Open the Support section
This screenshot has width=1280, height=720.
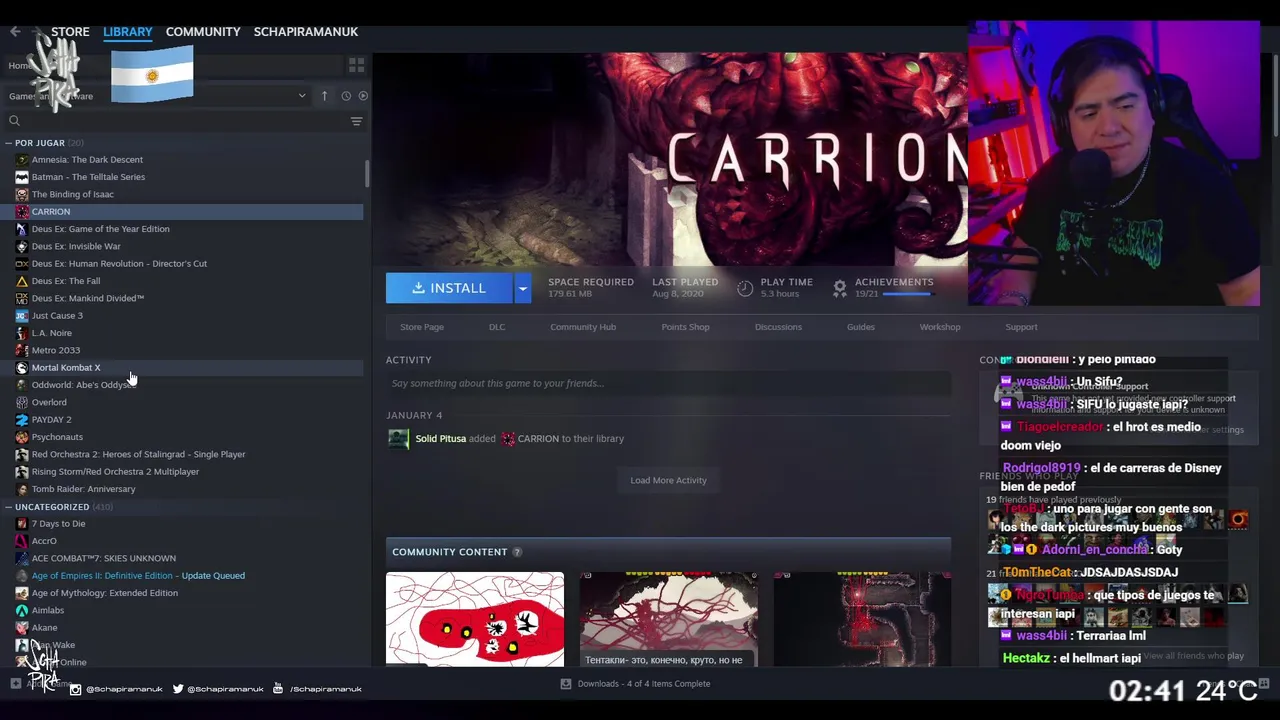coord(1021,327)
